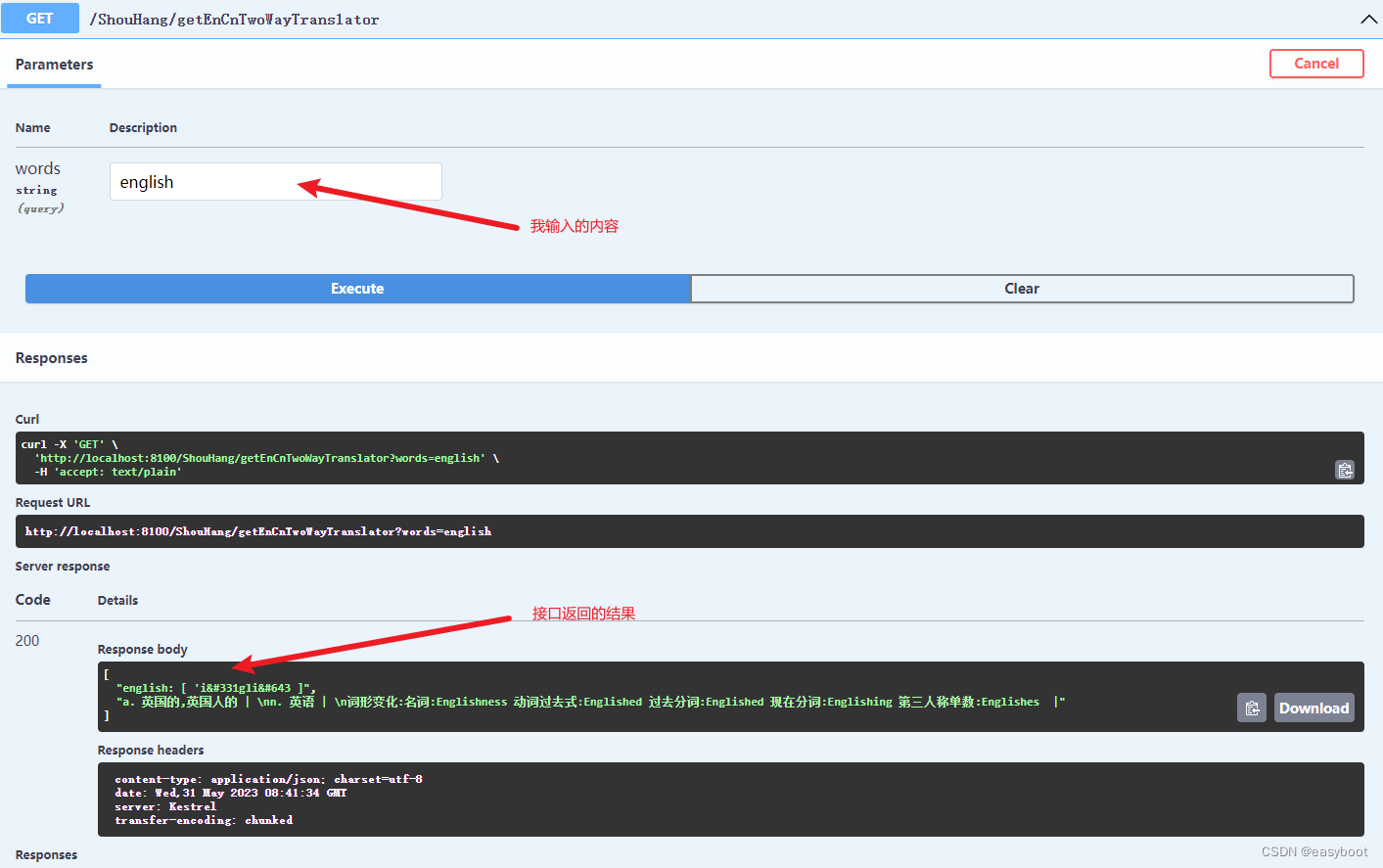The height and width of the screenshot is (868, 1383).
Task: Click the Request URL text box
Action: coord(690,531)
